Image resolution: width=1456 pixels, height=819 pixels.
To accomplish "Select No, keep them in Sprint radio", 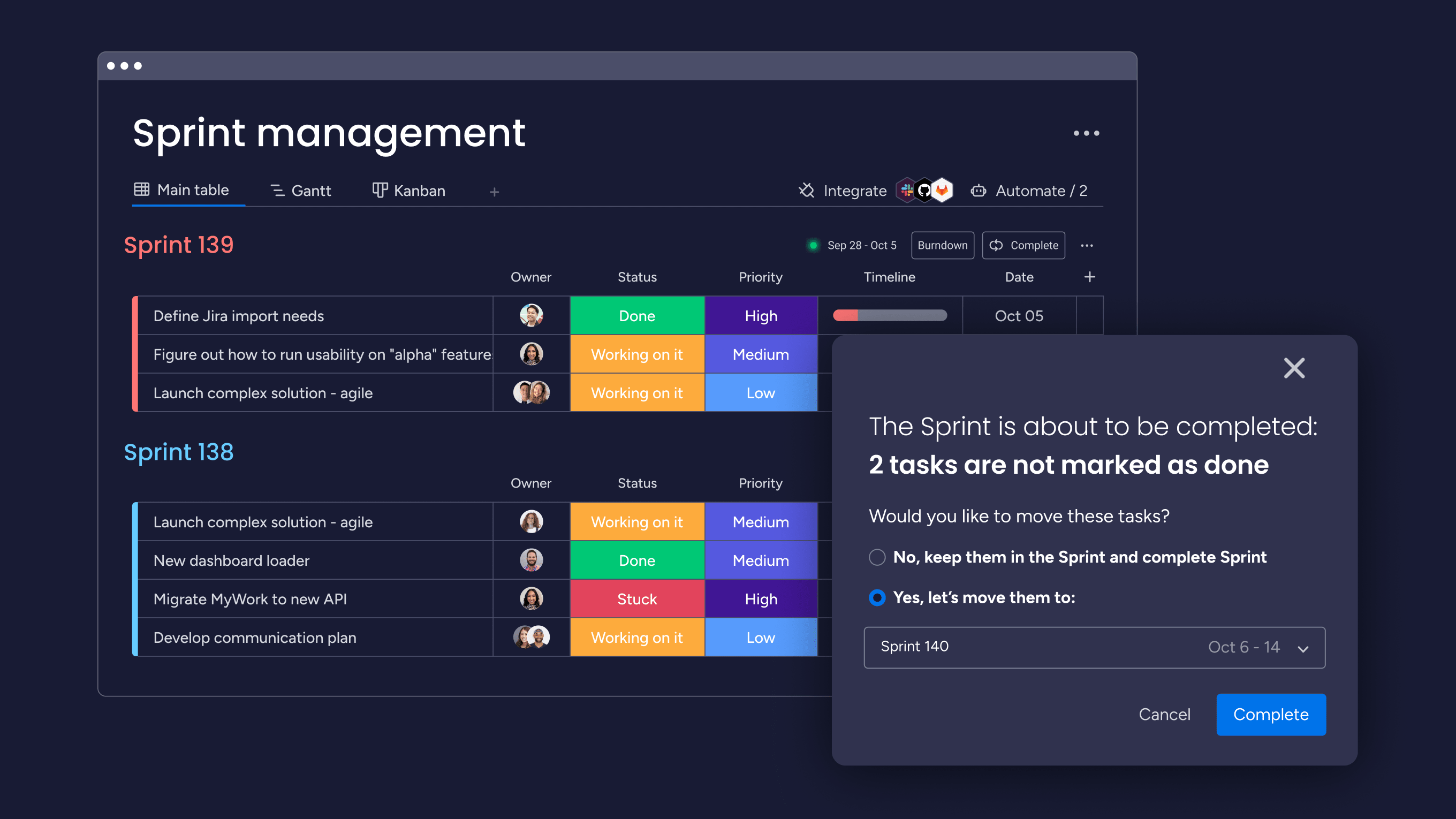I will click(878, 557).
